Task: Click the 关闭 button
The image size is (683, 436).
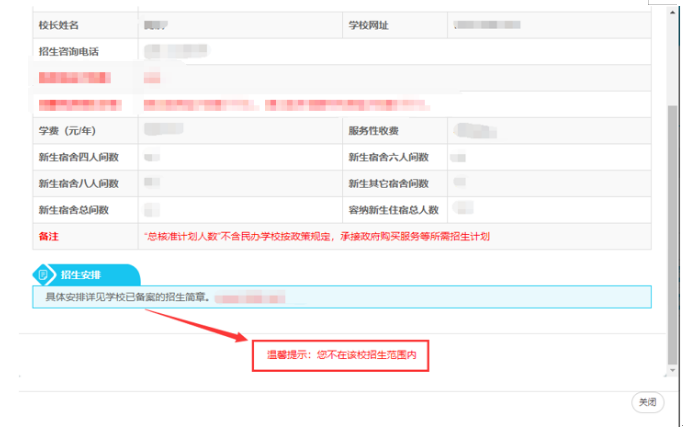Action: [647, 402]
